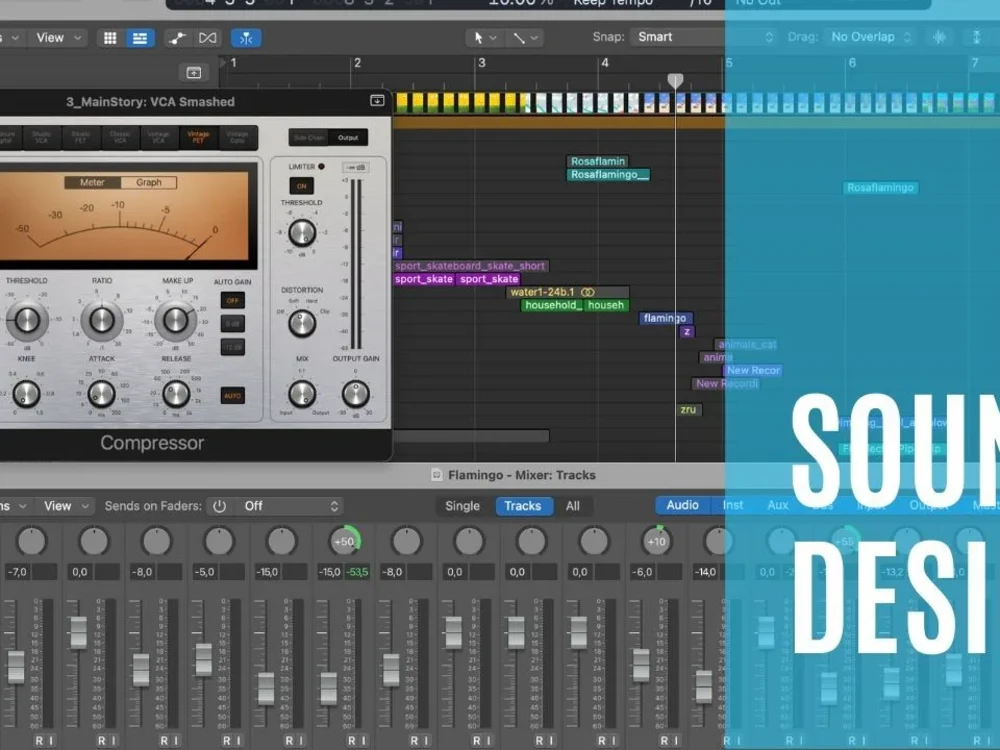Viewport: 1000px width, 750px height.
Task: Click the Limiter indicator LED
Action: (x=321, y=166)
